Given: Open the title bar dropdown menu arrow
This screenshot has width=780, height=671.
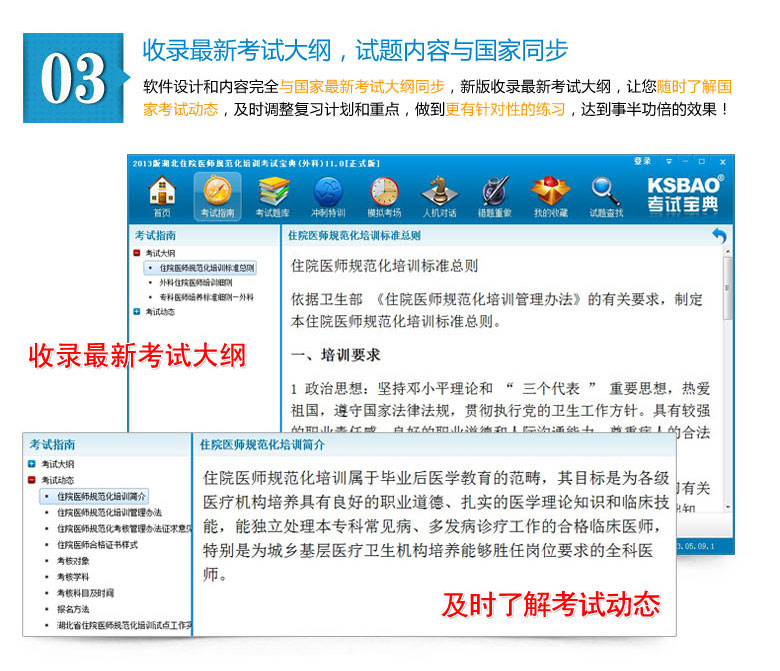Looking at the screenshot, I should pos(669,162).
